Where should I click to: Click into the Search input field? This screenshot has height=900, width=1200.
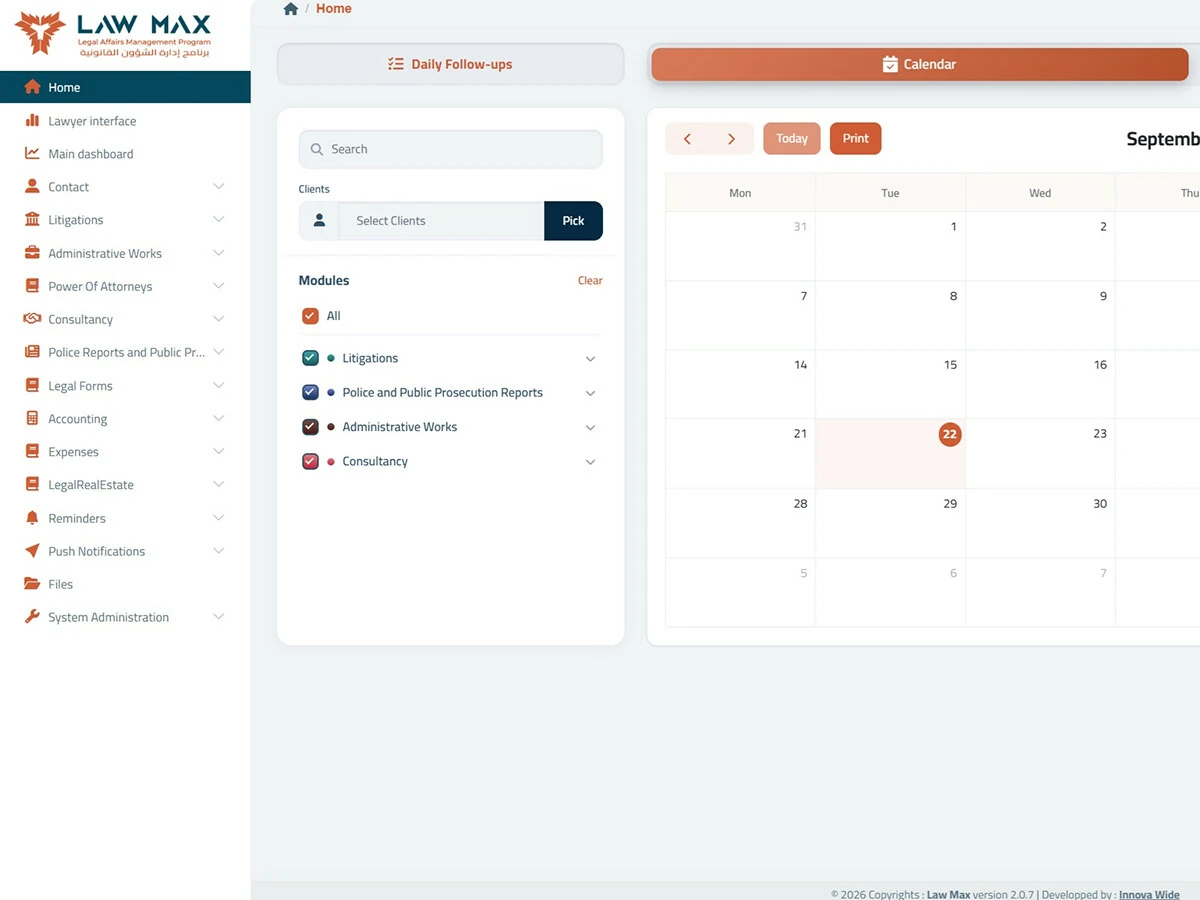(x=450, y=149)
